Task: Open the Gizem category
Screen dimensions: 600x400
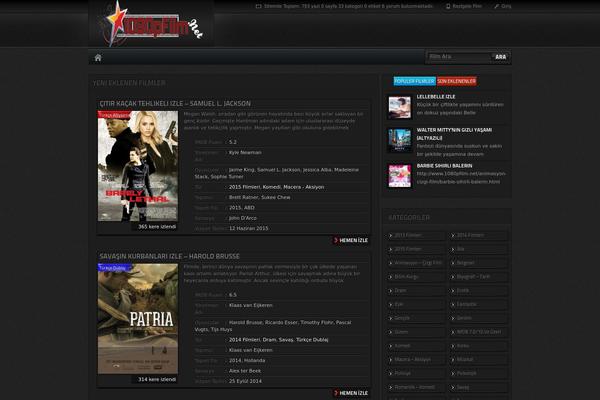Action: point(416,332)
